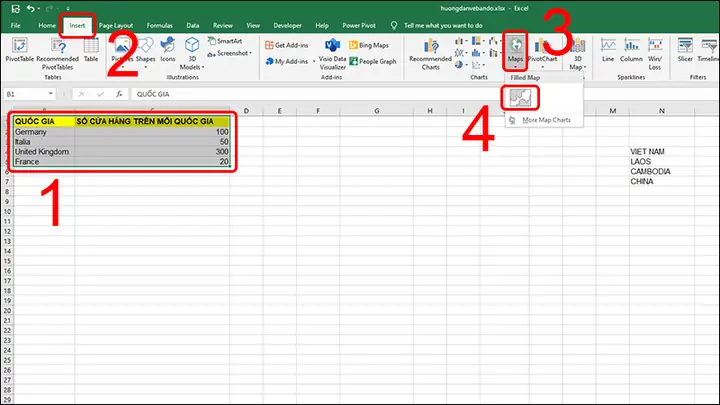The width and height of the screenshot is (720, 405).
Task: Open Recommended PivotTables
Action: click(x=57, y=54)
